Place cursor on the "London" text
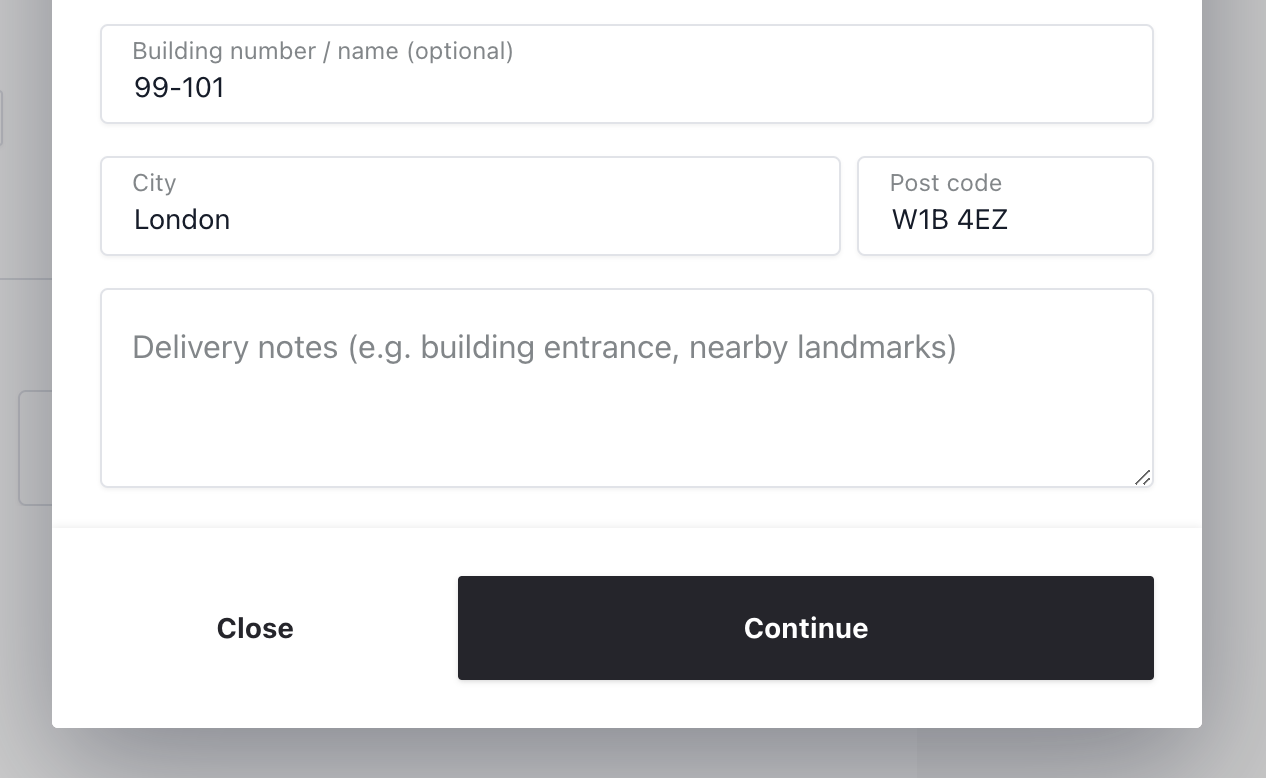The width and height of the screenshot is (1266, 778). [182, 220]
